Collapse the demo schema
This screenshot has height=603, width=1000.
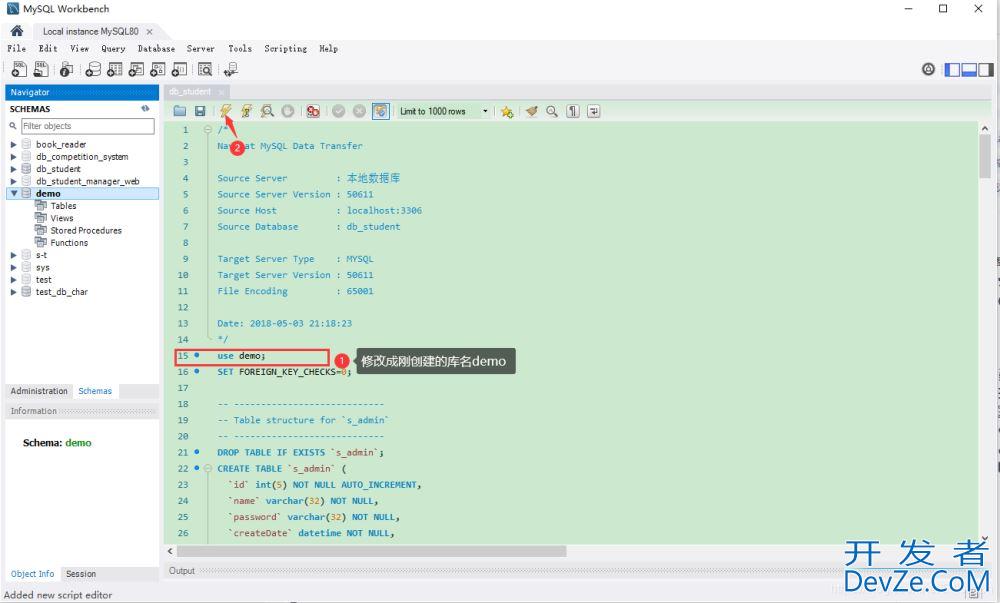tap(13, 193)
